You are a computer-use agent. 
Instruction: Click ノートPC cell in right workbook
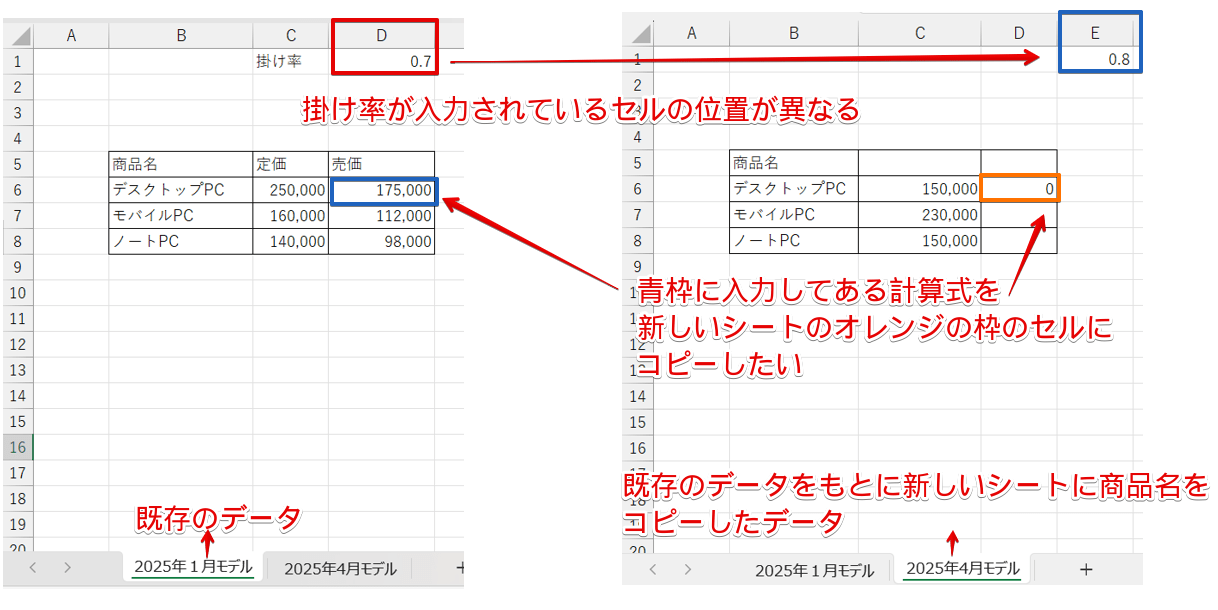(x=794, y=240)
